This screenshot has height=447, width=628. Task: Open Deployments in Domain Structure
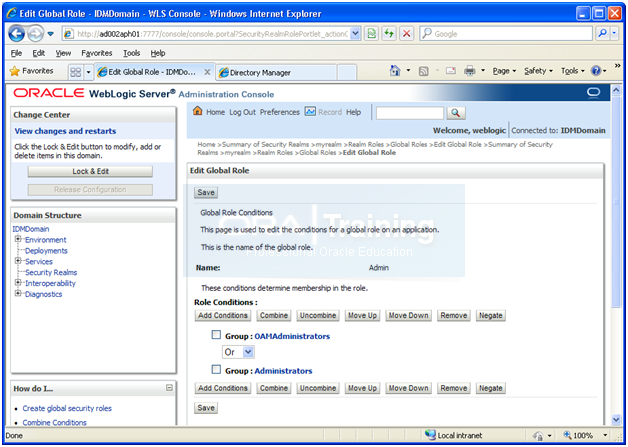[46, 251]
